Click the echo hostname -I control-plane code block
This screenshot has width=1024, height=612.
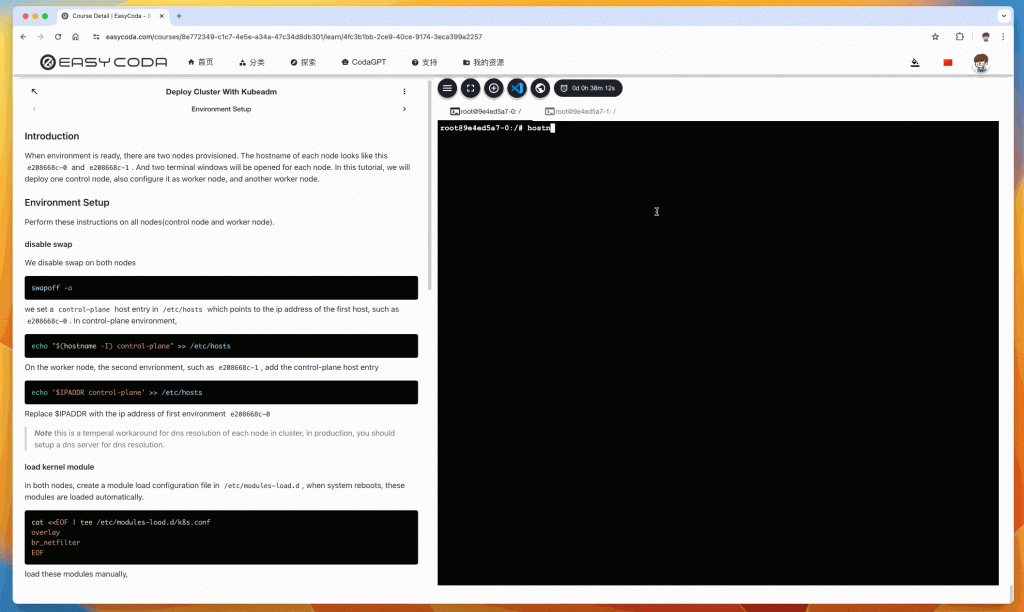tap(221, 346)
